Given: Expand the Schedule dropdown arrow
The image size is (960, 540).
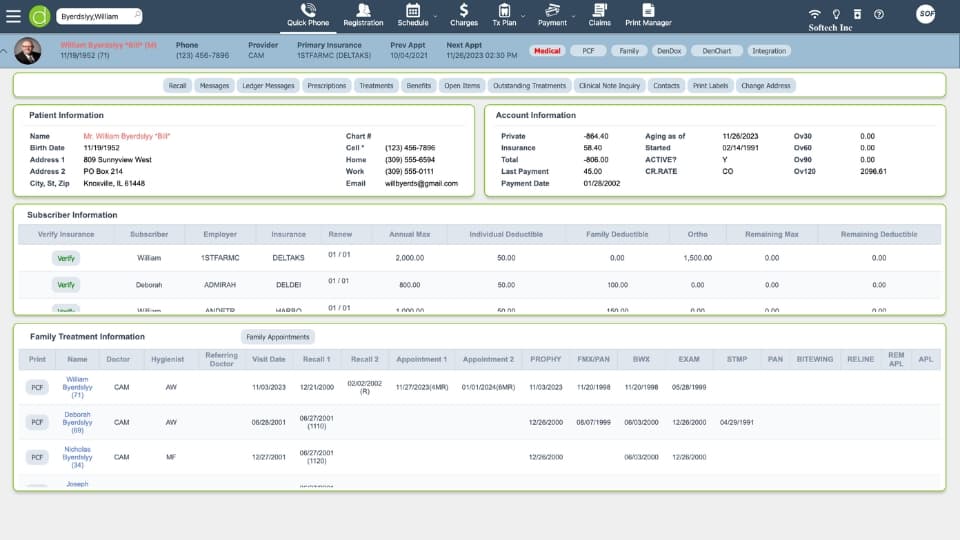Looking at the screenshot, I should pos(434,17).
